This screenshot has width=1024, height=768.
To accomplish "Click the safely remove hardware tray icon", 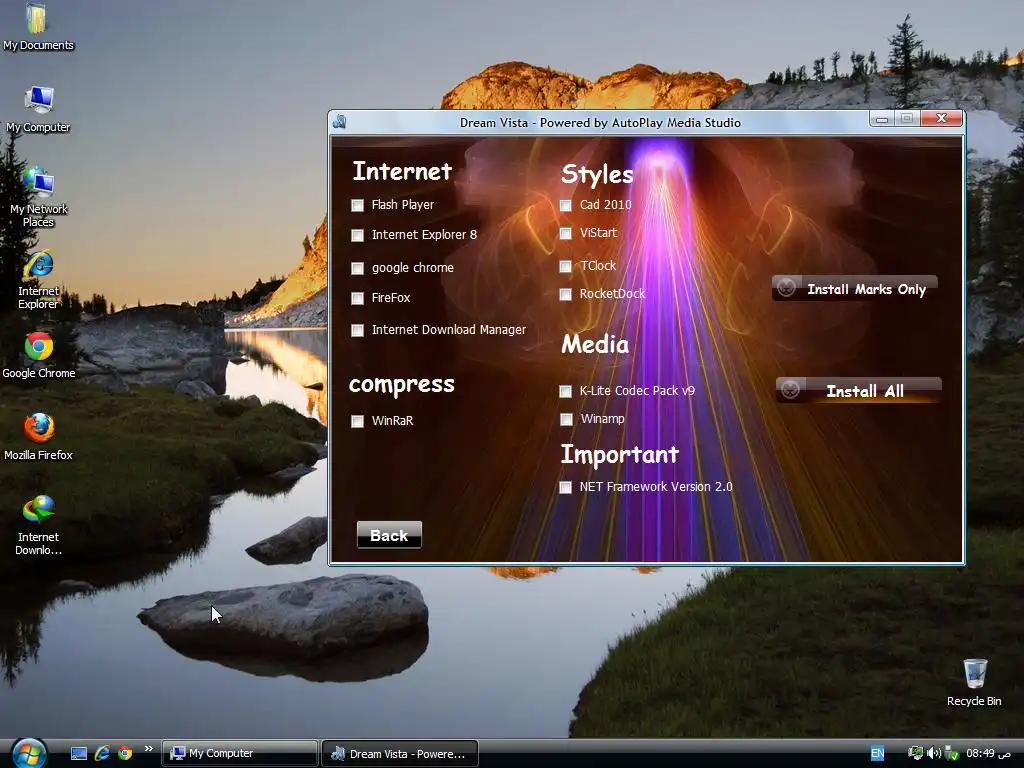I will 952,753.
